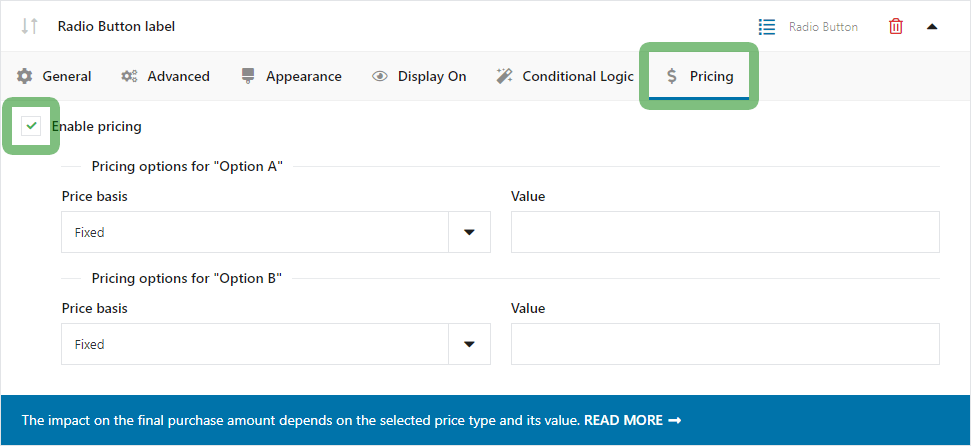Screen dimensions: 971x446
Task: Open Option B Price basis dropdown arrow
Action: (x=469, y=344)
